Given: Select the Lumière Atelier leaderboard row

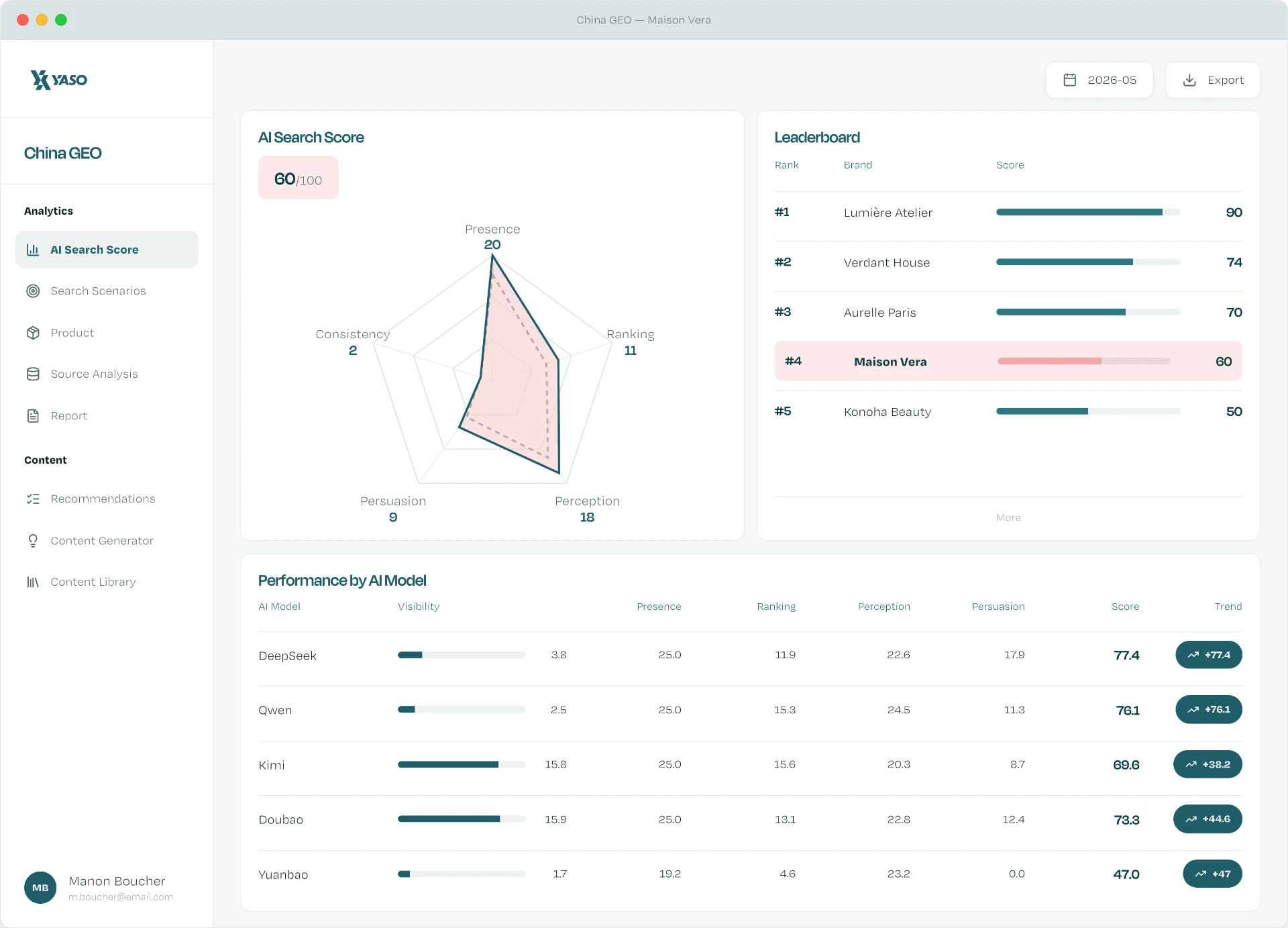Looking at the screenshot, I should click(1008, 213).
